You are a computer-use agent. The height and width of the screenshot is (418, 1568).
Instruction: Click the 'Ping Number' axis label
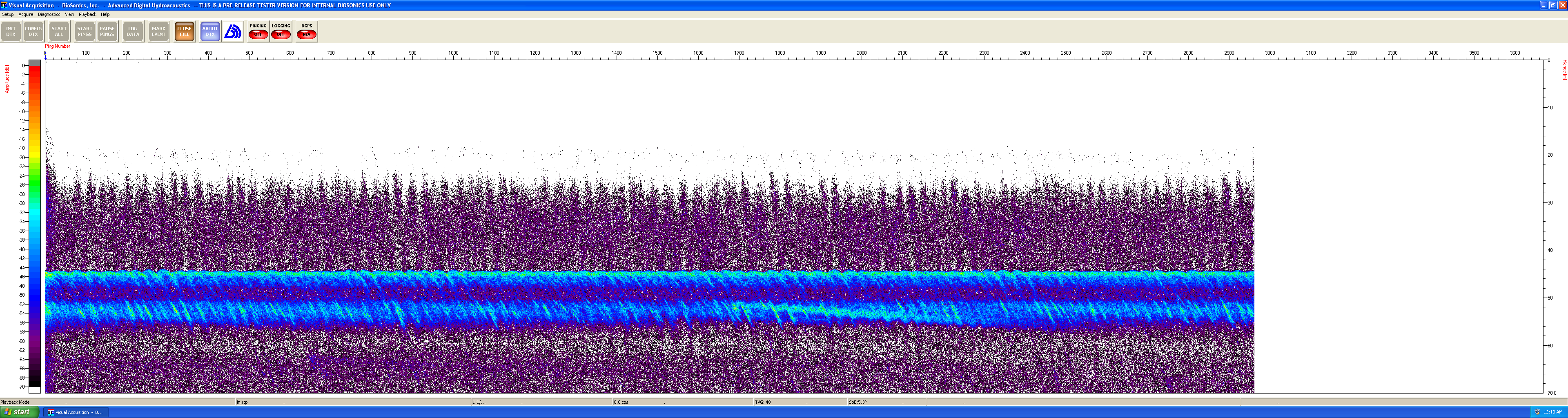pos(57,46)
